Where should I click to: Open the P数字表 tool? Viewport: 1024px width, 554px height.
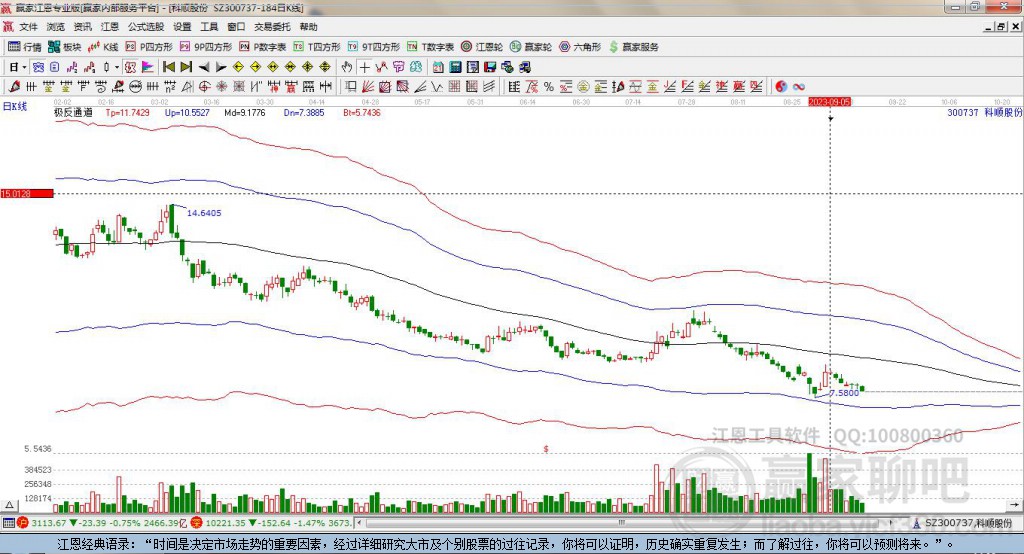coord(263,47)
